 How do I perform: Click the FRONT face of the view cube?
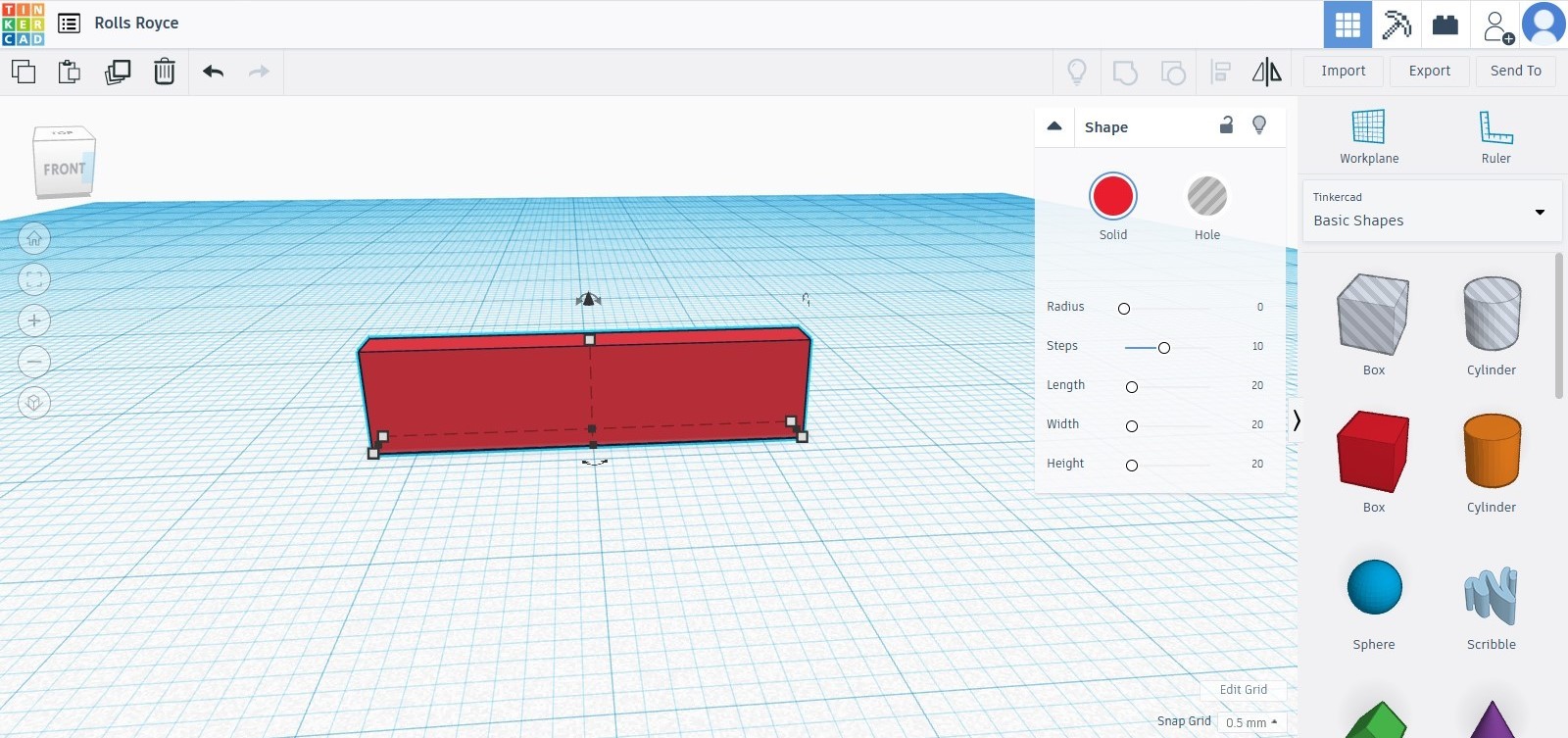(63, 170)
